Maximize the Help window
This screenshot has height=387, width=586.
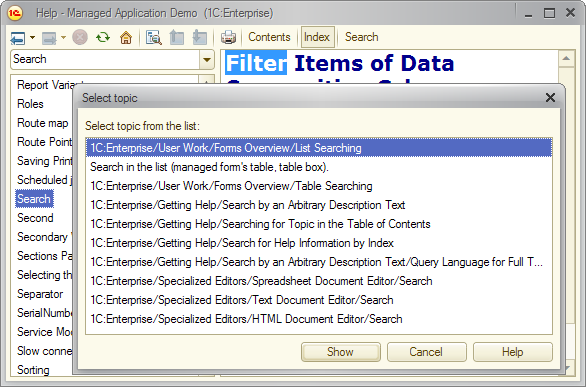point(549,13)
